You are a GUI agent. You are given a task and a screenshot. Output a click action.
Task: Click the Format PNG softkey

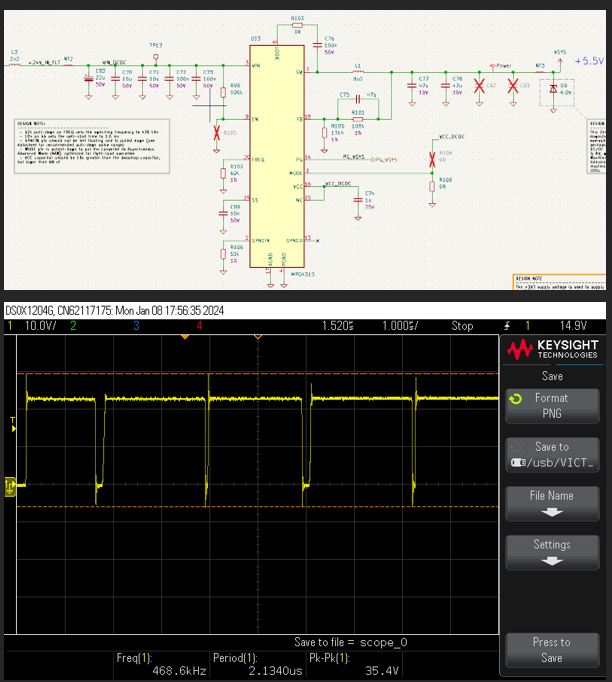pyautogui.click(x=552, y=406)
